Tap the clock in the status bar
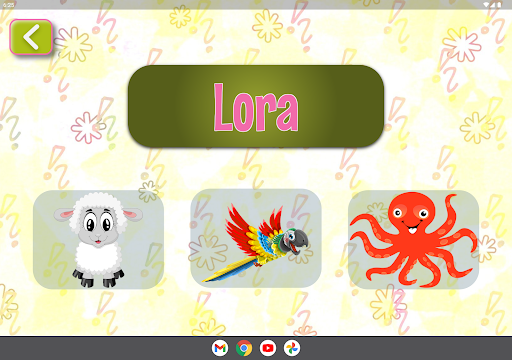 point(8,5)
